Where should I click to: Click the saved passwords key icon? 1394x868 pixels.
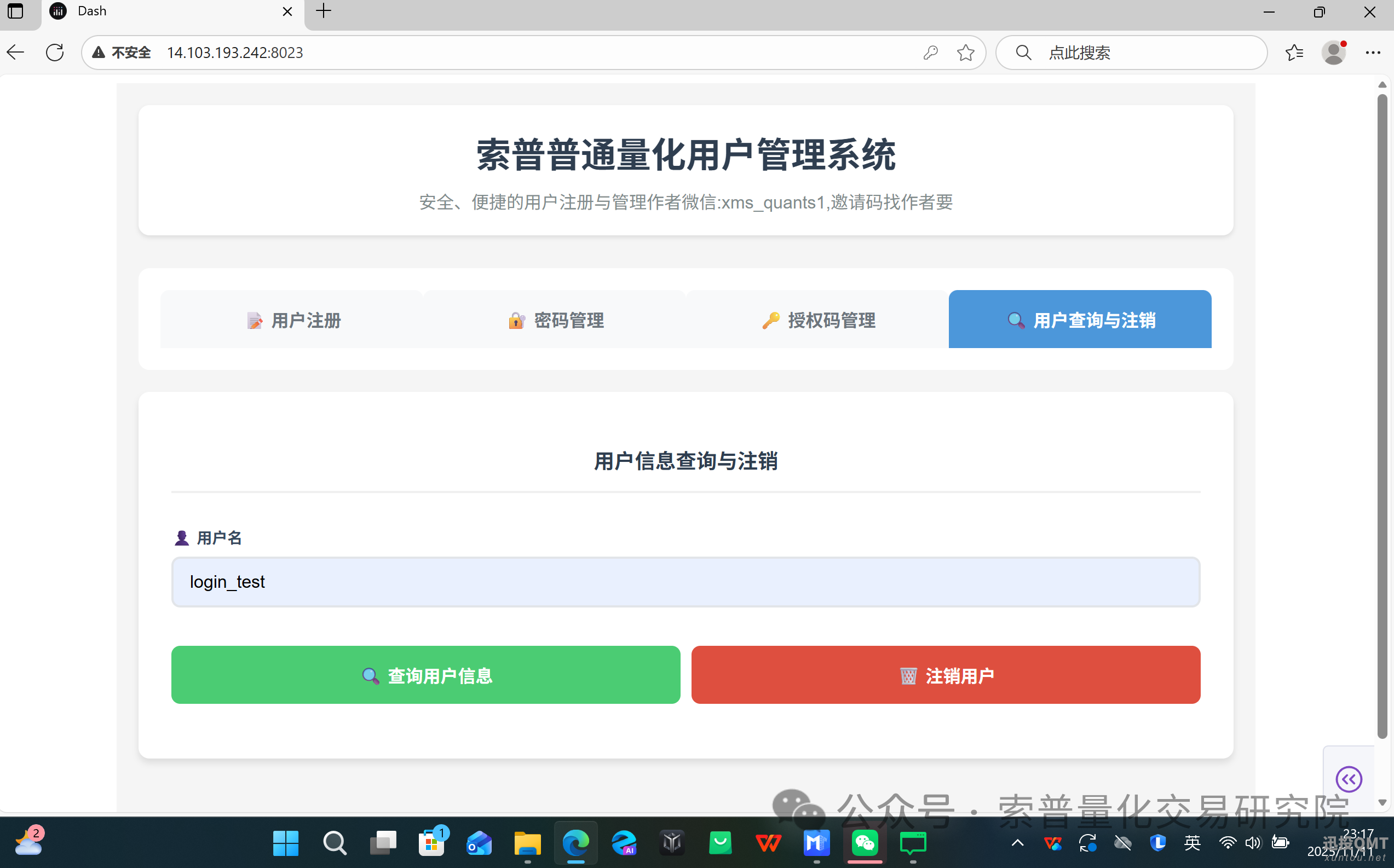pyautogui.click(x=930, y=52)
